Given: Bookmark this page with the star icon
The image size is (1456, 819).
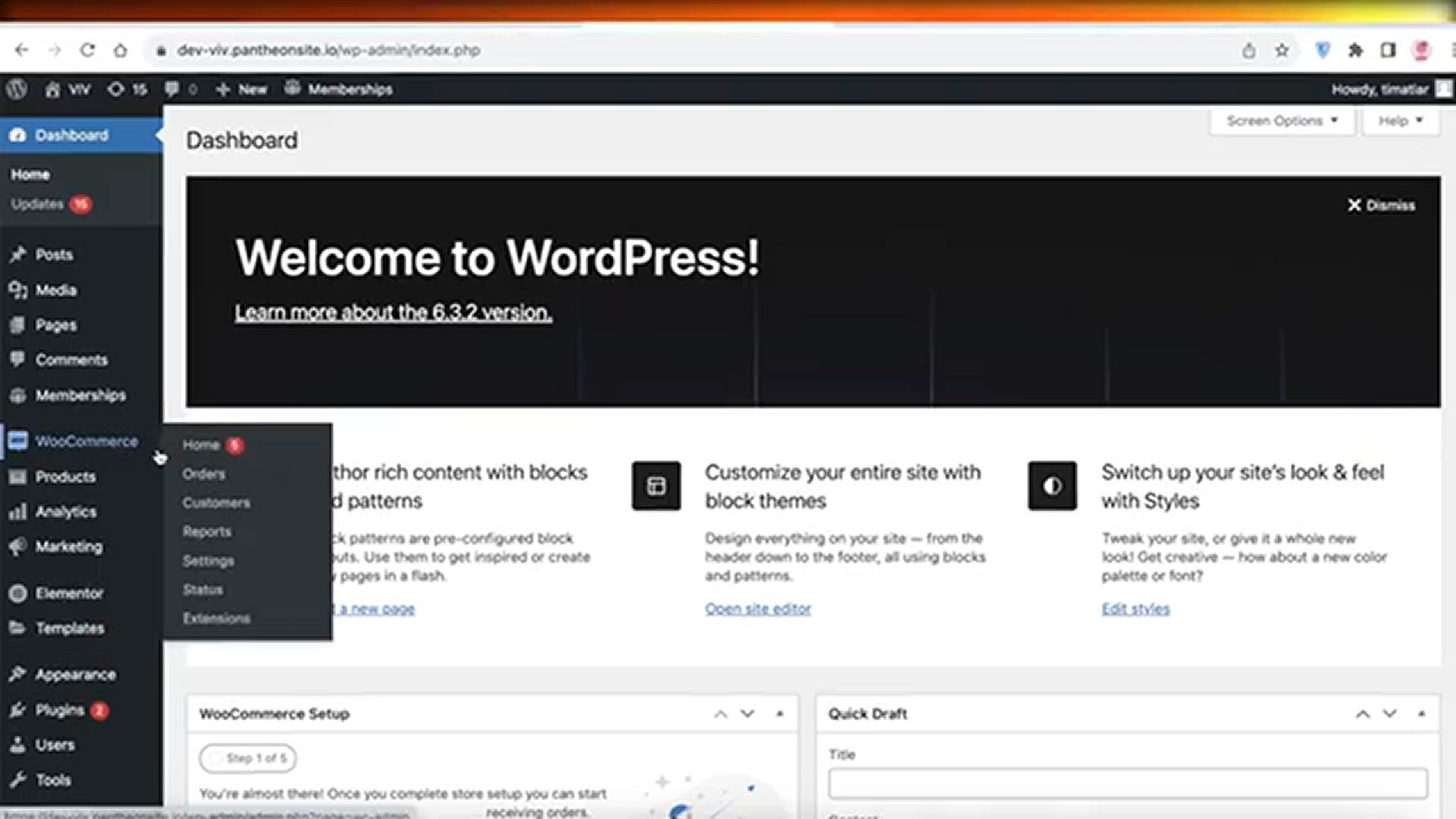Looking at the screenshot, I should [x=1282, y=51].
